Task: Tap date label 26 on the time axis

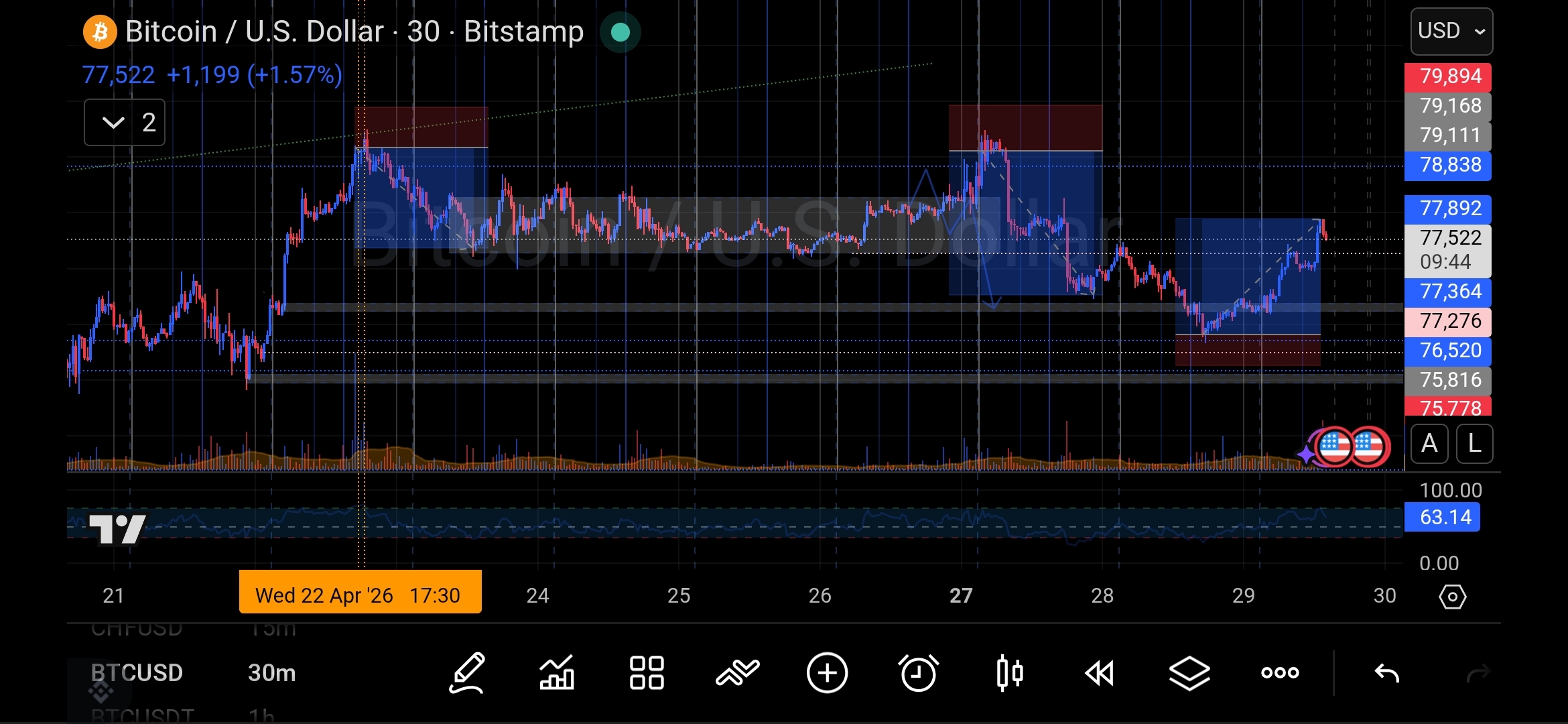Action: [820, 595]
